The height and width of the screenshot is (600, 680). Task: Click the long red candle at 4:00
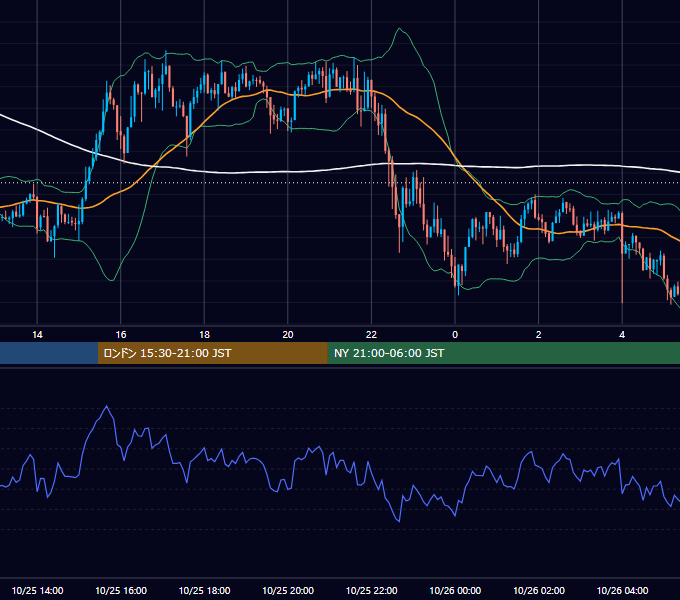coord(622,257)
